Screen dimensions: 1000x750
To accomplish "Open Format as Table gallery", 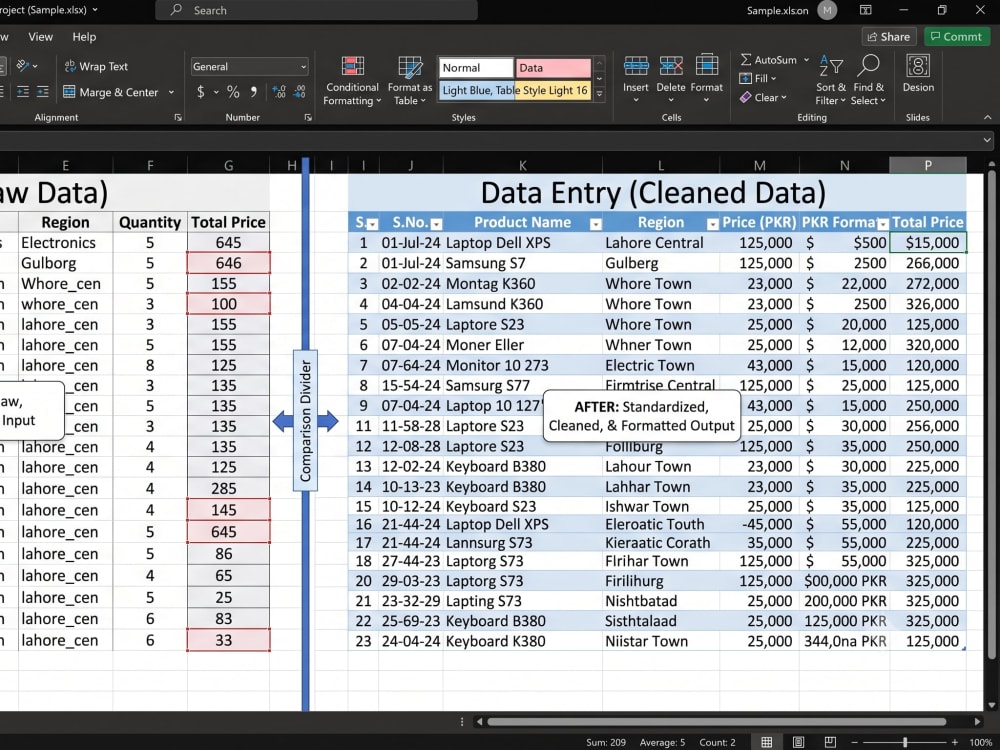I will pyautogui.click(x=409, y=80).
